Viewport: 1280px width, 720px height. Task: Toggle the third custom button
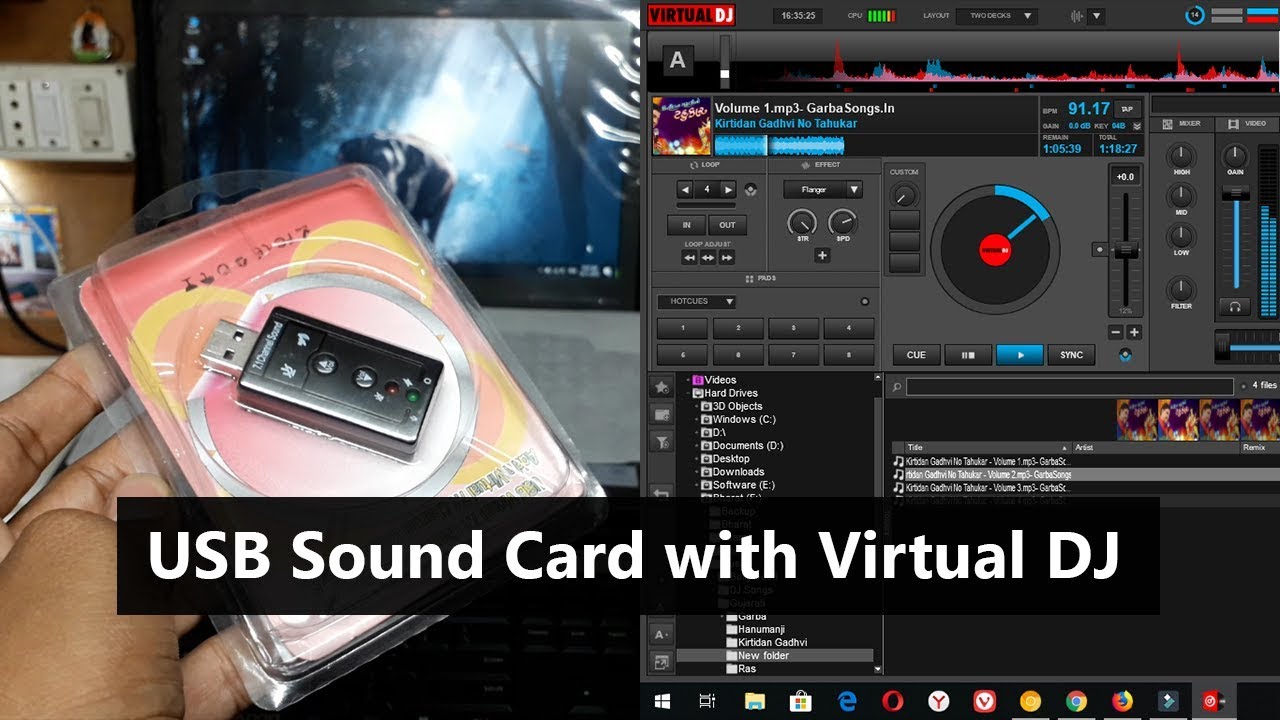click(904, 263)
